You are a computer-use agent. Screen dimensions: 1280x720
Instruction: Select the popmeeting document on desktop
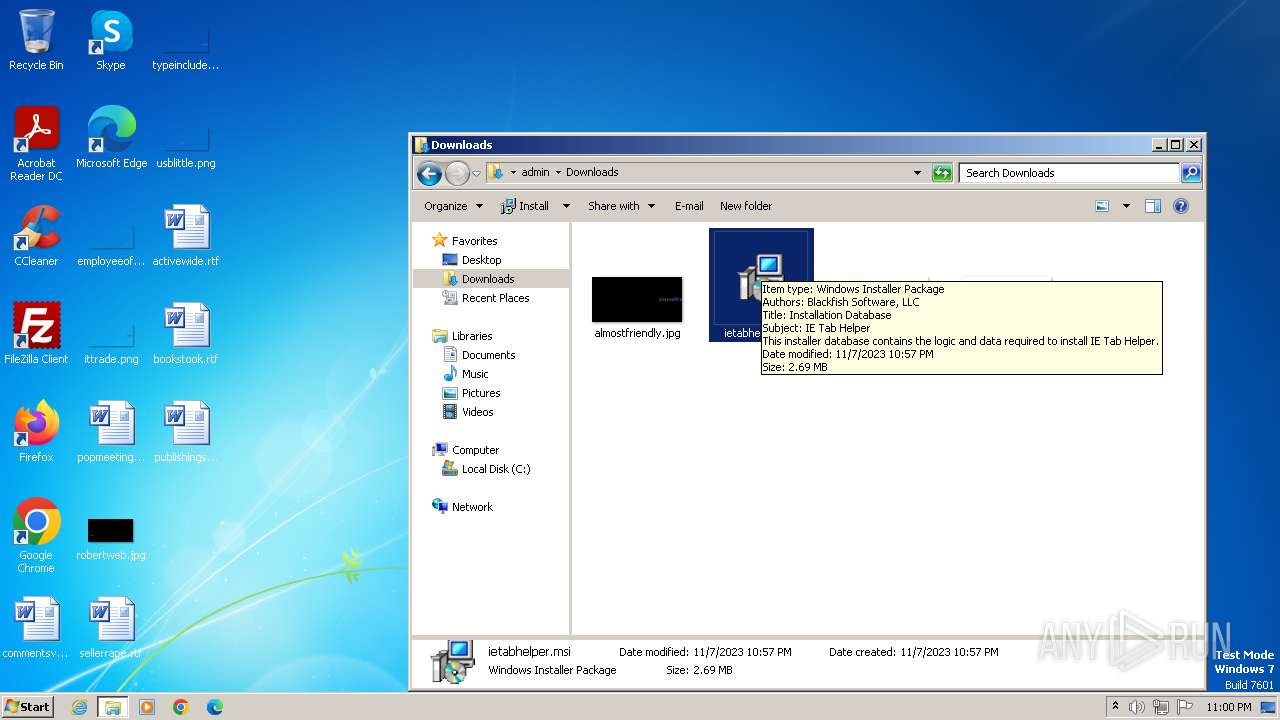coord(111,431)
